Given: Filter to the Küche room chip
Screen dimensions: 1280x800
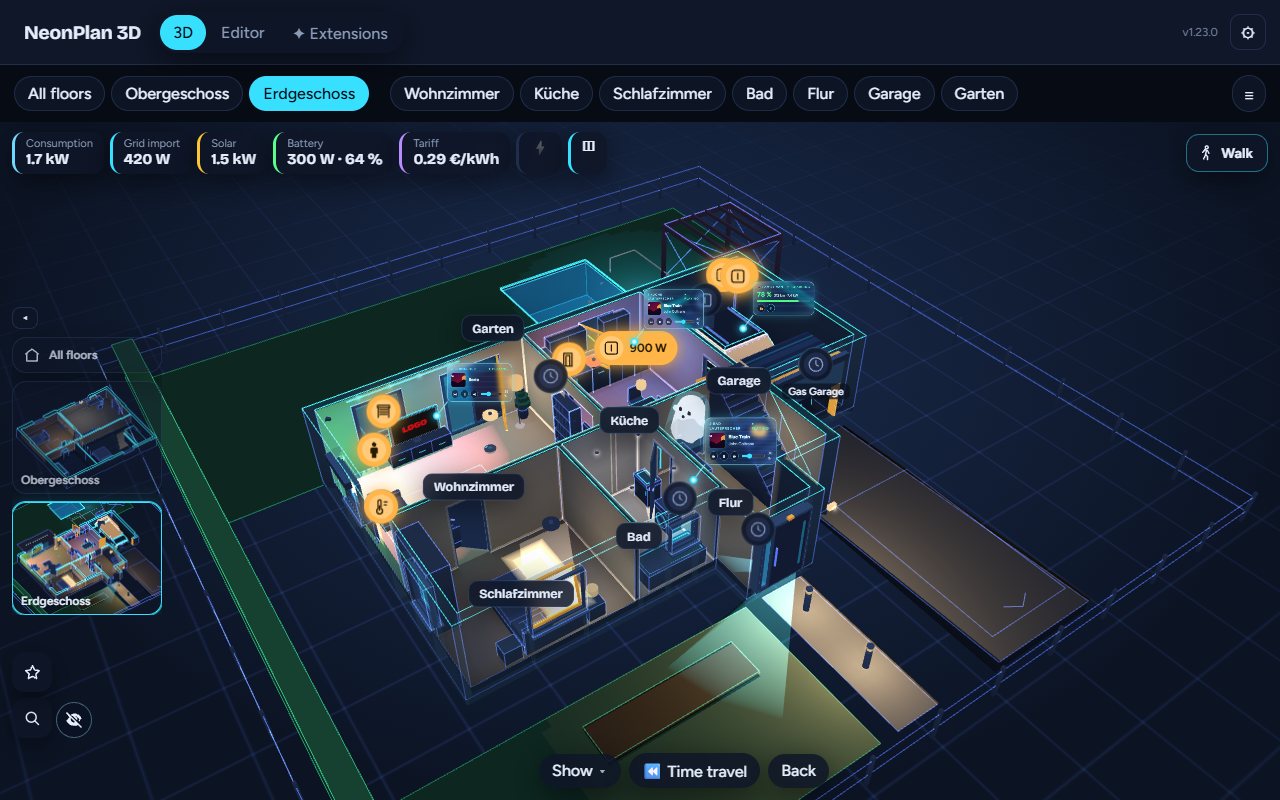Looking at the screenshot, I should click(557, 94).
